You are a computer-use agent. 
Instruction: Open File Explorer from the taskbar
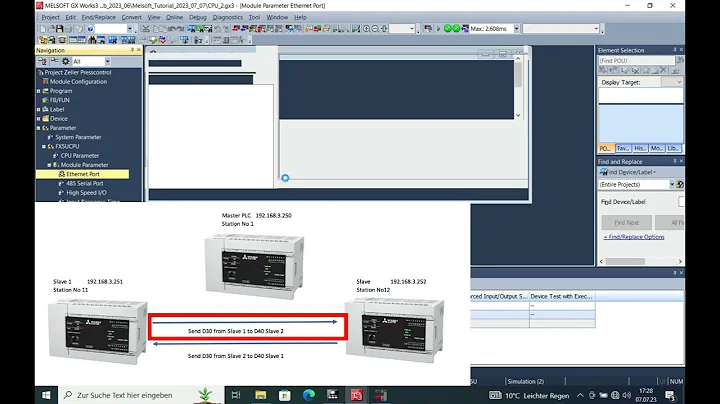(x=260, y=395)
